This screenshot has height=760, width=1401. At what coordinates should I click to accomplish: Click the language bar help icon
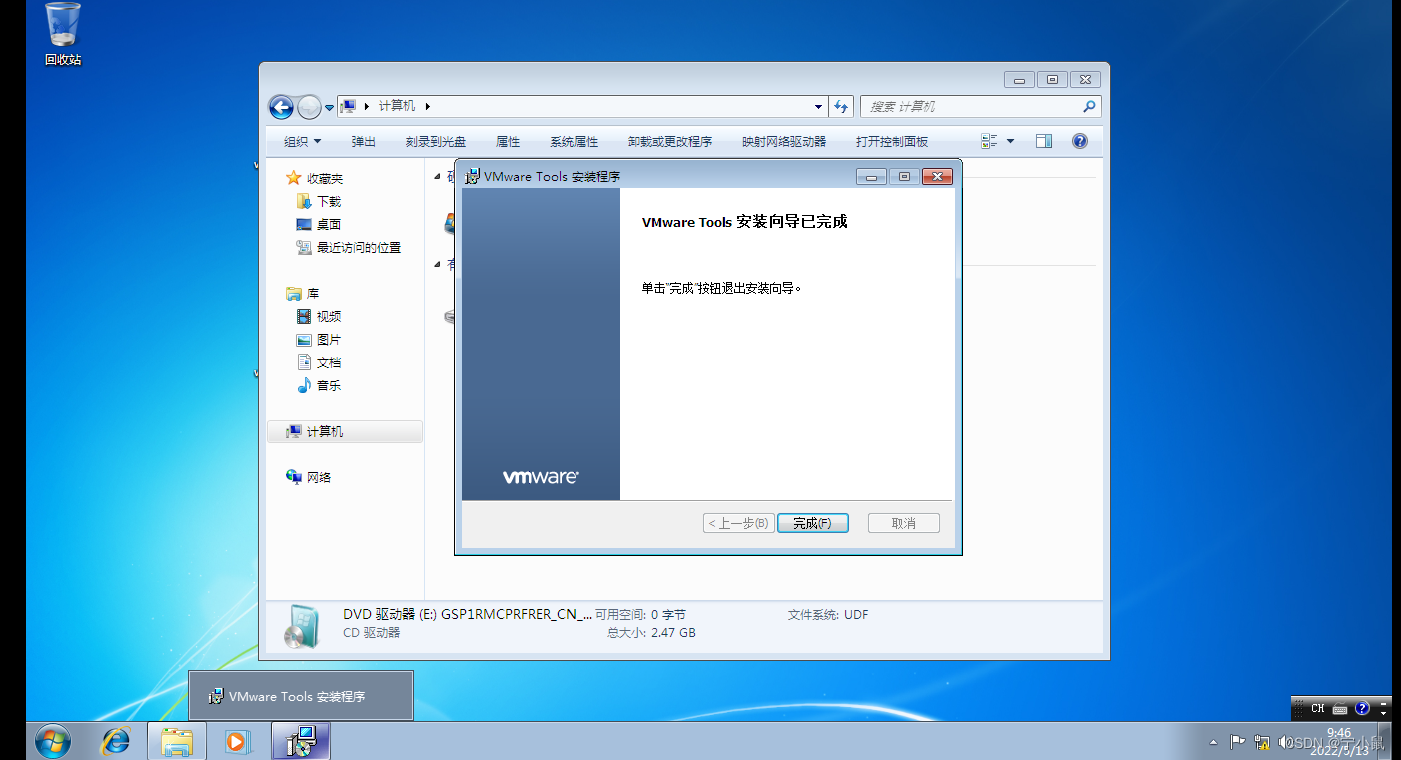(x=1362, y=708)
